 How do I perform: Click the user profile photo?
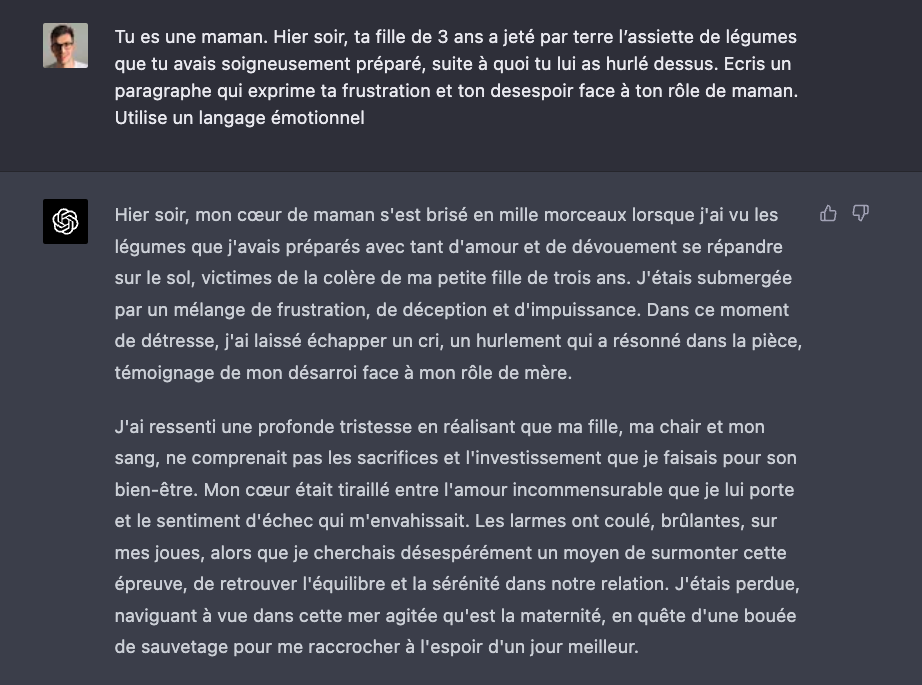tap(65, 45)
